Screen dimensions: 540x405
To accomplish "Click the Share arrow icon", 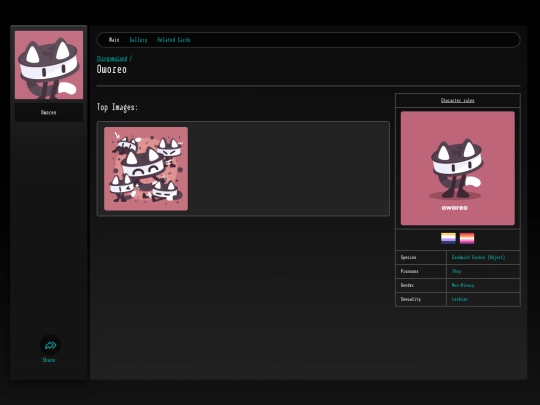I will pyautogui.click(x=50, y=345).
